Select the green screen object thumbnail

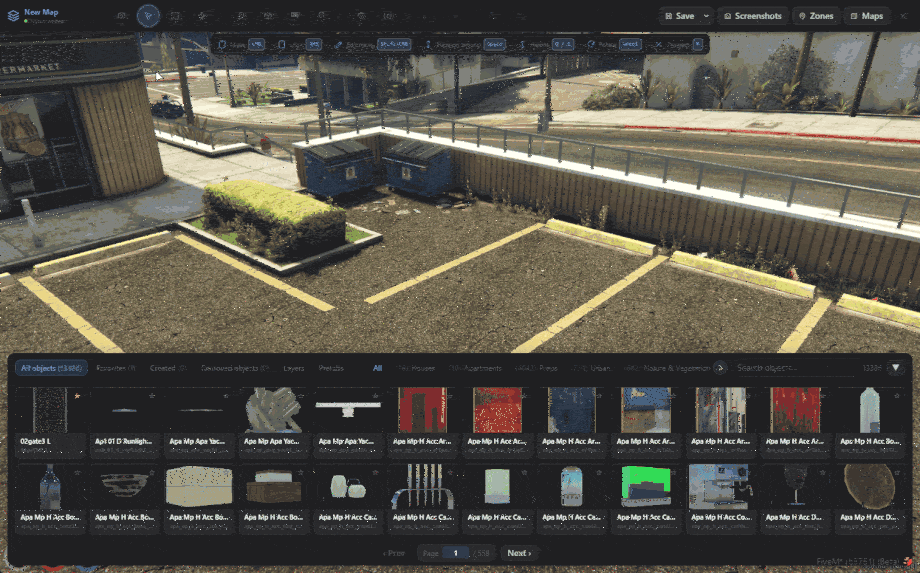[x=645, y=487]
